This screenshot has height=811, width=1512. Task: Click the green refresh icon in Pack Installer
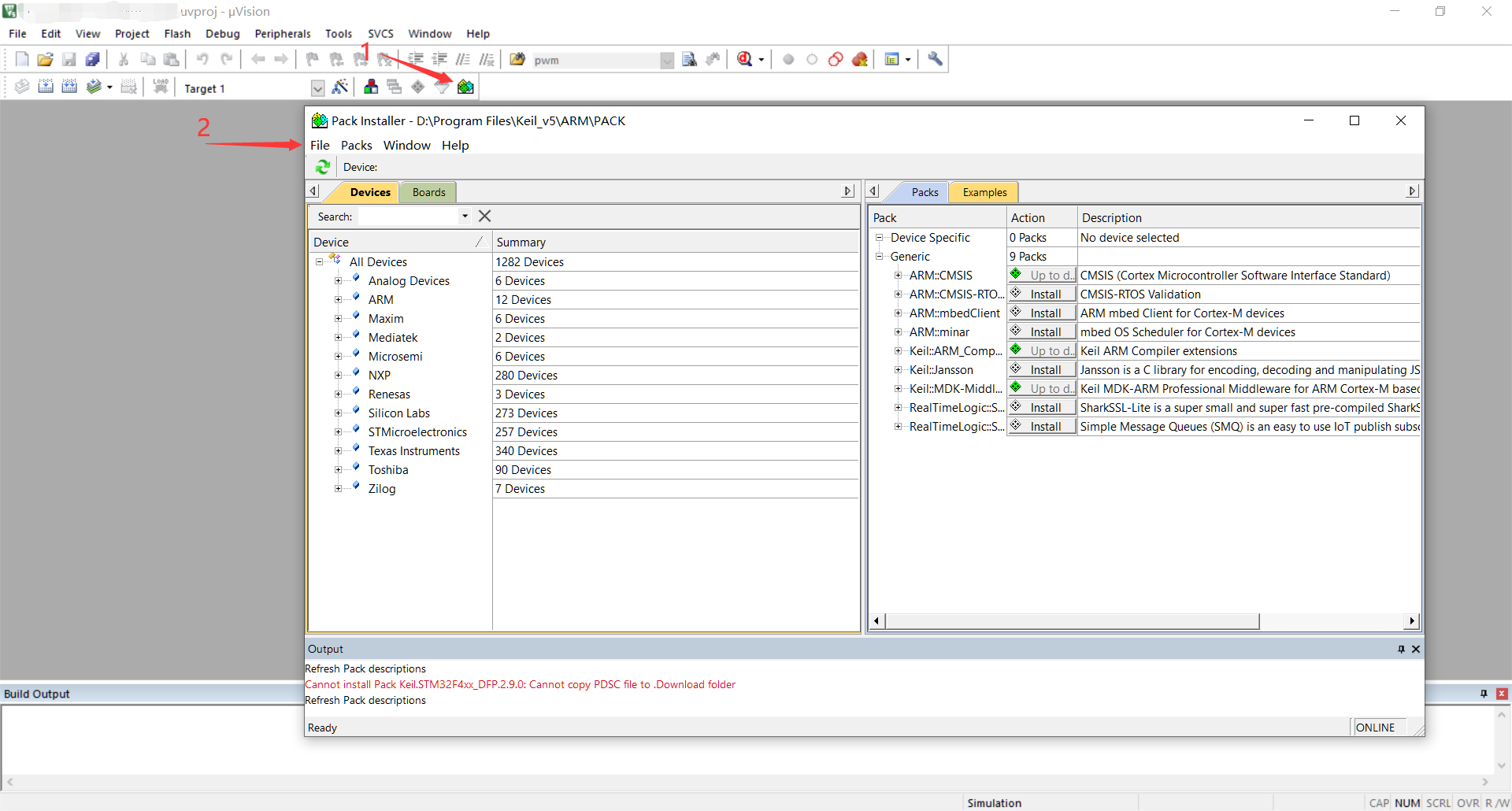coord(323,167)
